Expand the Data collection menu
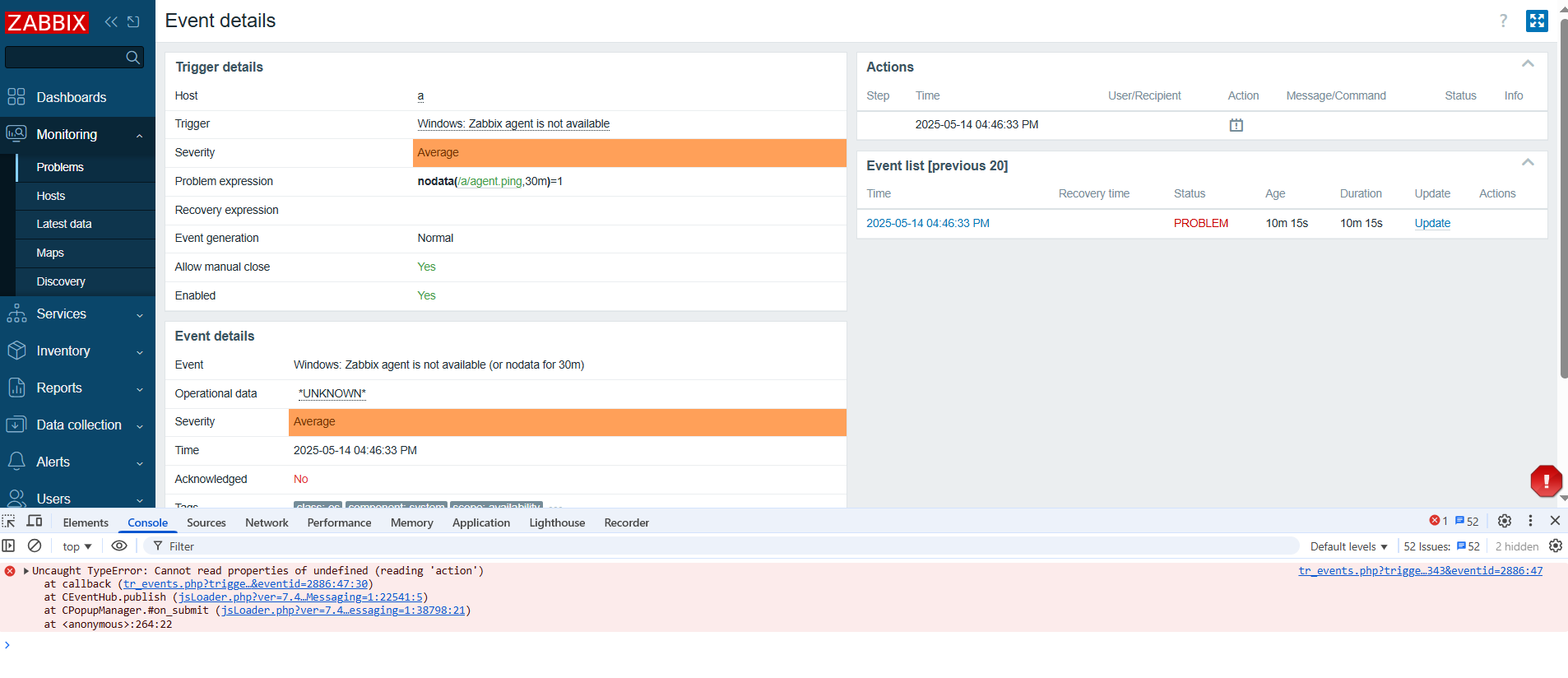The height and width of the screenshot is (678, 1568). click(139, 426)
